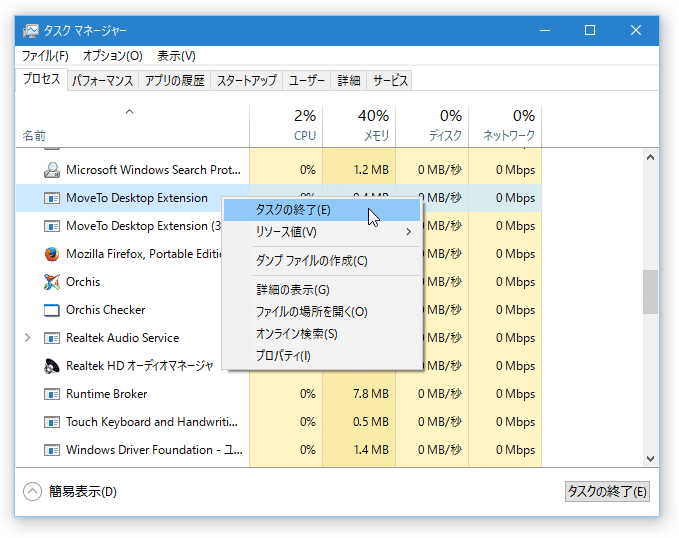The height and width of the screenshot is (538, 679).
Task: Click the highlighted MoveTo Desktop Extension row icon
Action: 52,198
